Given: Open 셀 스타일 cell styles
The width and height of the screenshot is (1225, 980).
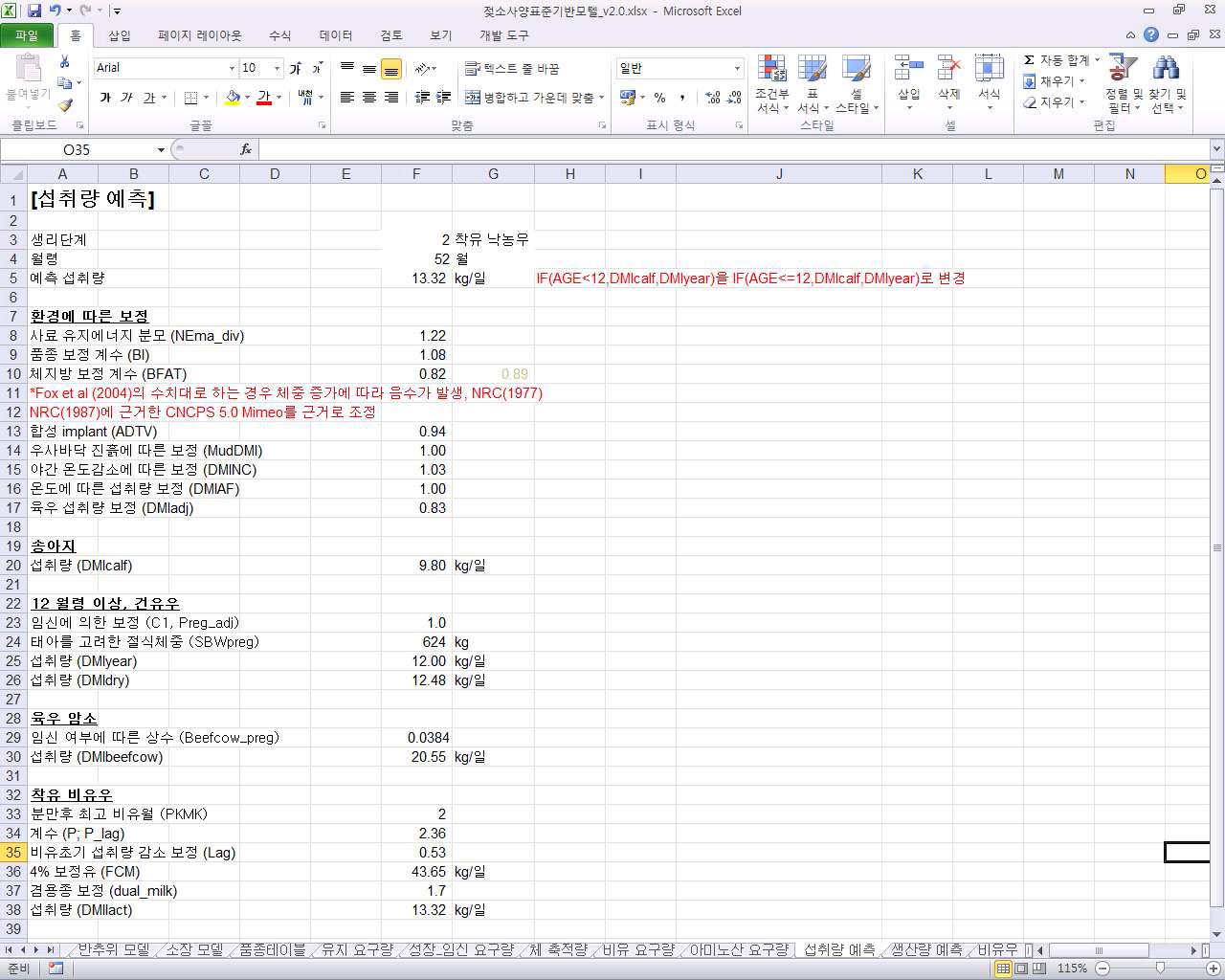Looking at the screenshot, I should [x=857, y=84].
